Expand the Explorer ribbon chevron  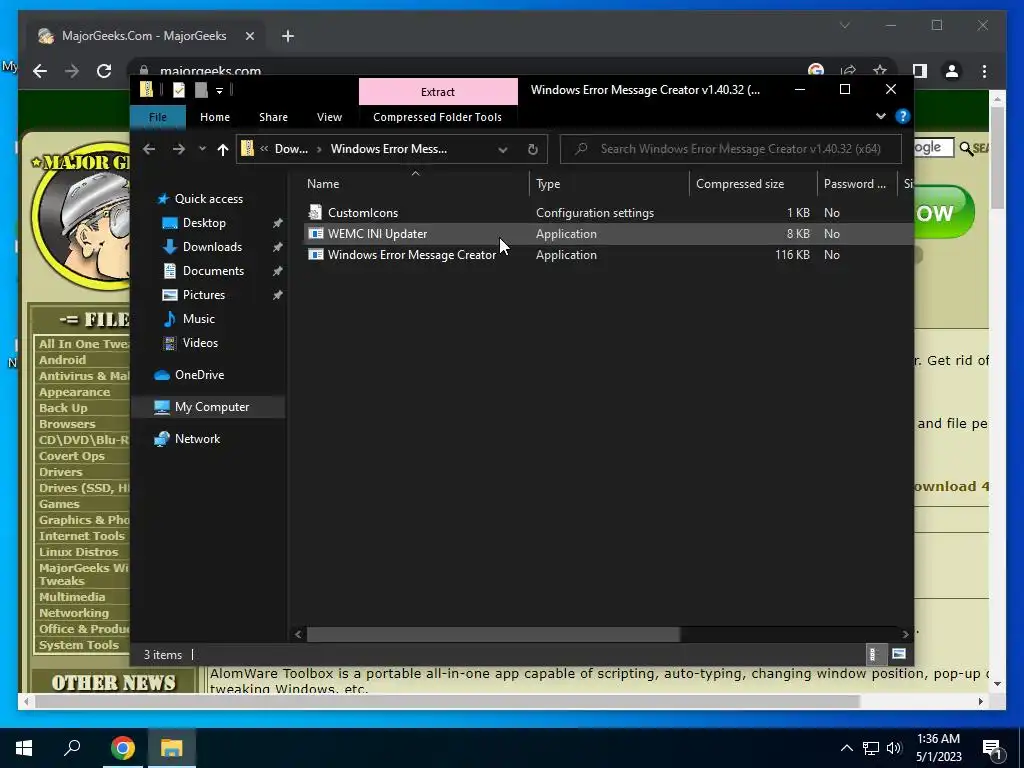pos(880,116)
